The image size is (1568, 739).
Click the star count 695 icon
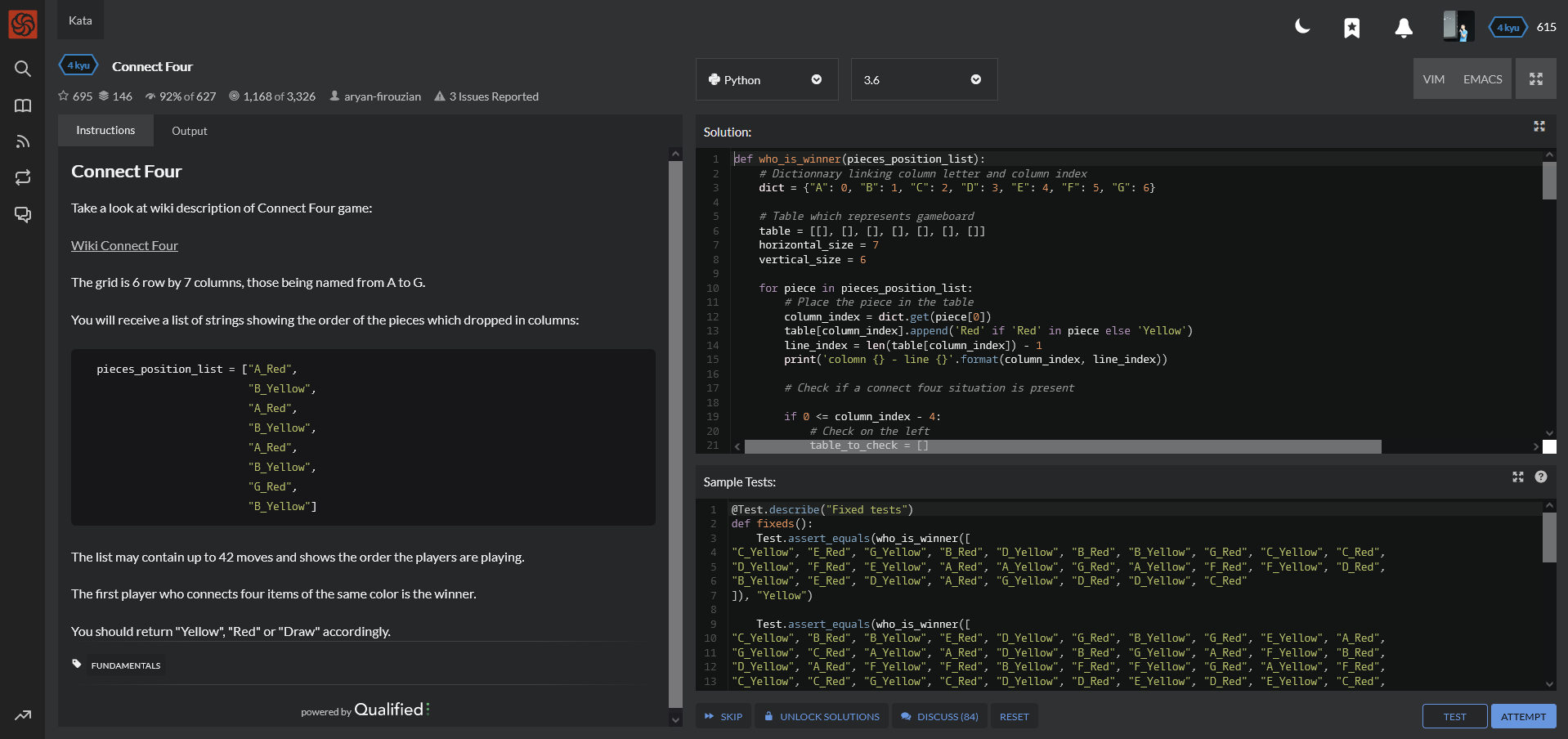click(x=64, y=96)
